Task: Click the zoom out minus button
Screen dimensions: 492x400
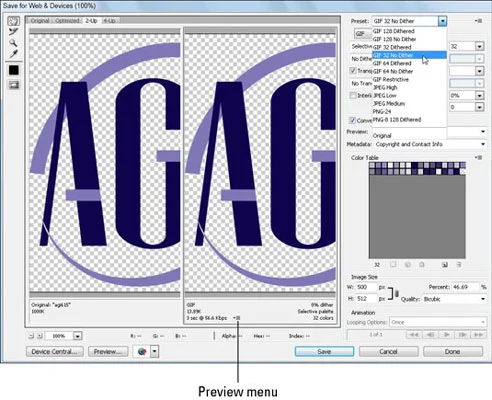Action: pyautogui.click(x=31, y=336)
